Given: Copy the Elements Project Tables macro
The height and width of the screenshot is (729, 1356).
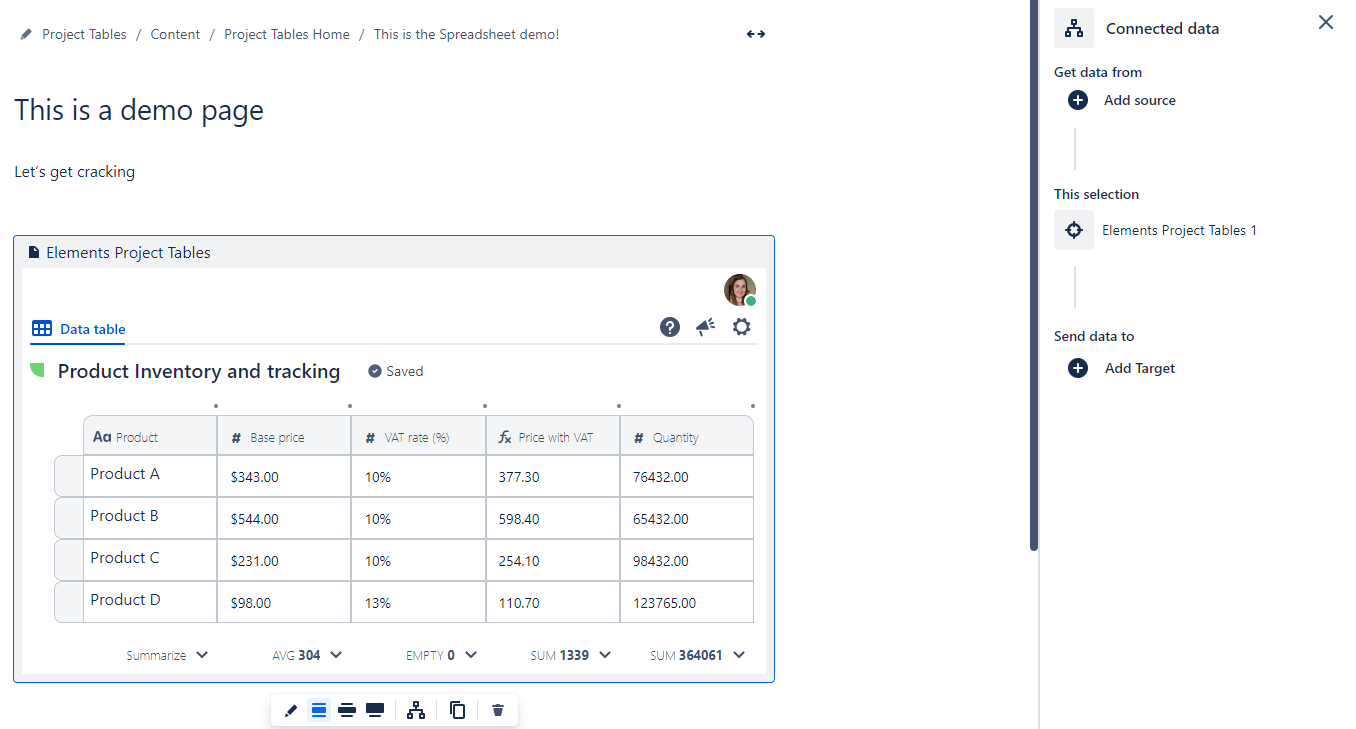Looking at the screenshot, I should click(x=457, y=710).
